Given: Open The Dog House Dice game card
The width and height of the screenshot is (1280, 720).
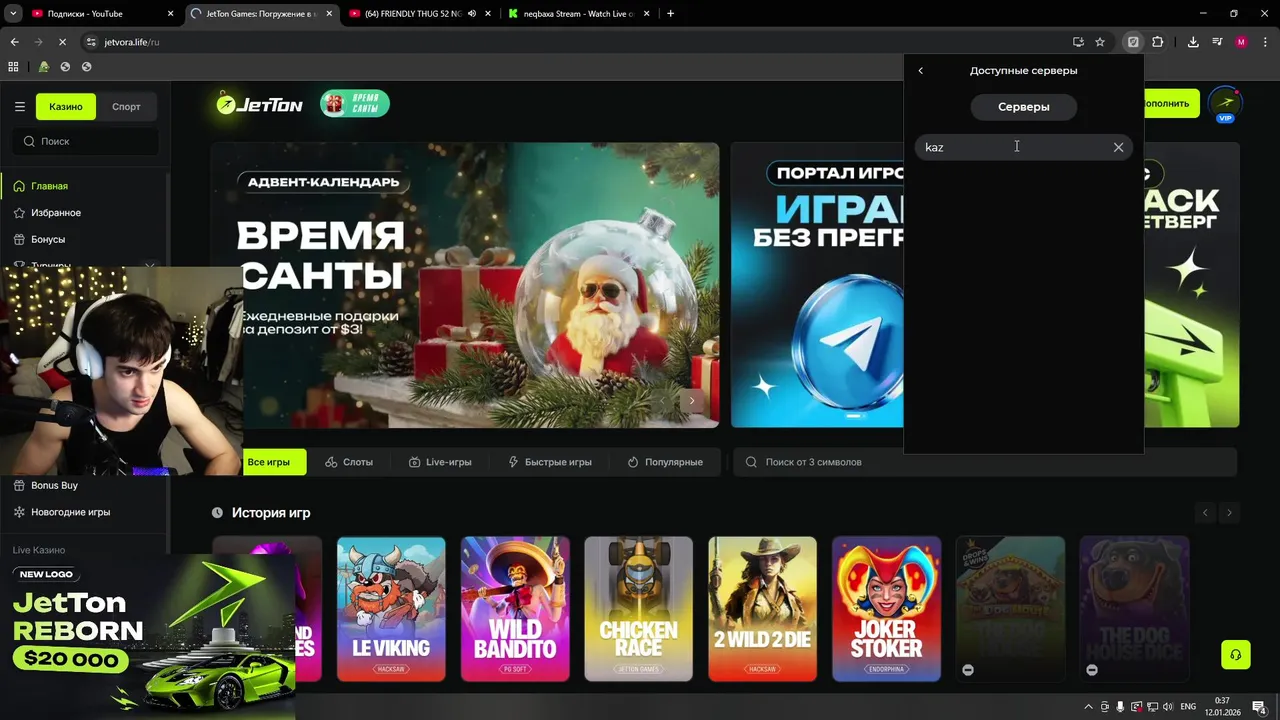Looking at the screenshot, I should click(x=1134, y=609).
